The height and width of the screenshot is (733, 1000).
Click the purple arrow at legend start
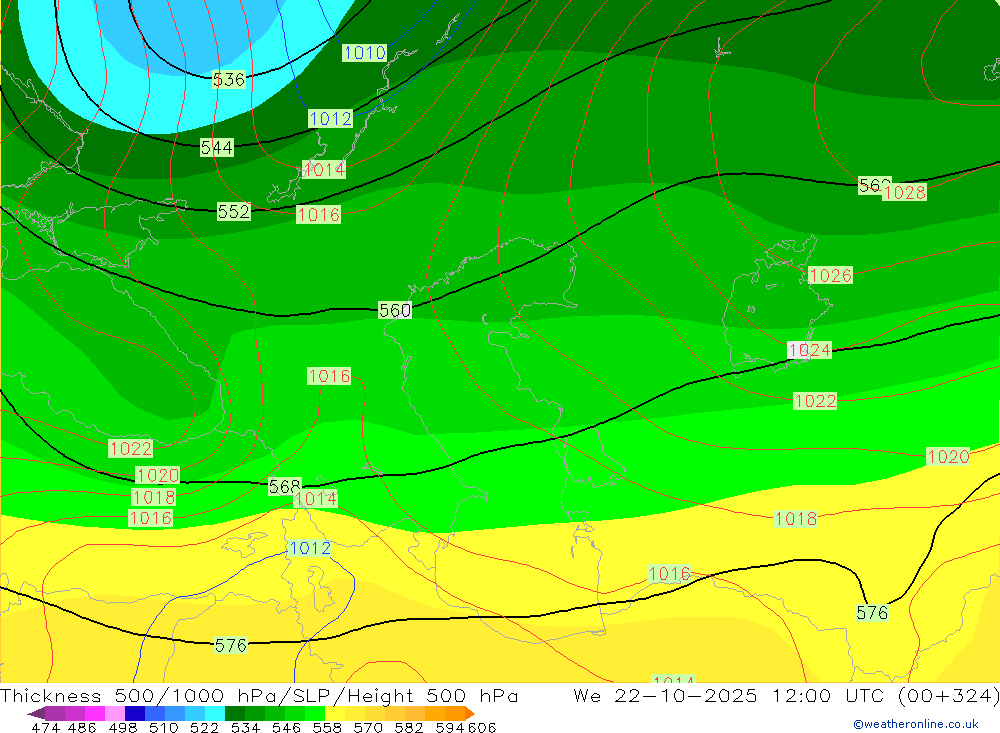click(36, 713)
